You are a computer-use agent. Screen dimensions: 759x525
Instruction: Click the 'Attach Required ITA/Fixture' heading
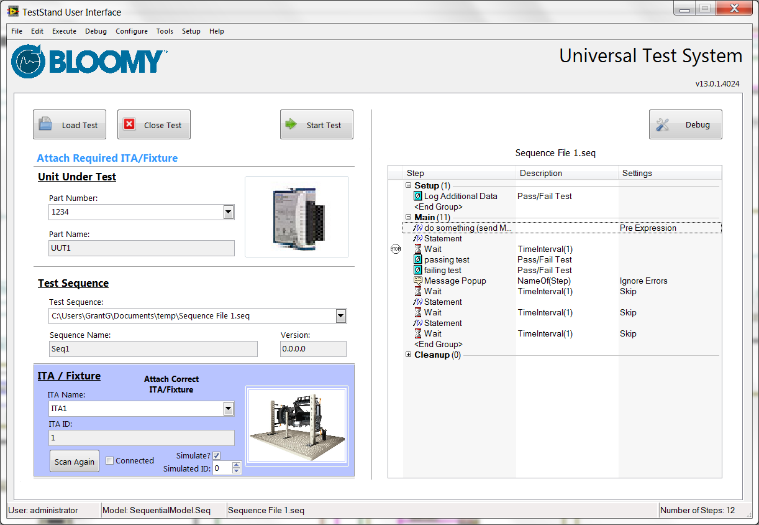pyautogui.click(x=107, y=158)
